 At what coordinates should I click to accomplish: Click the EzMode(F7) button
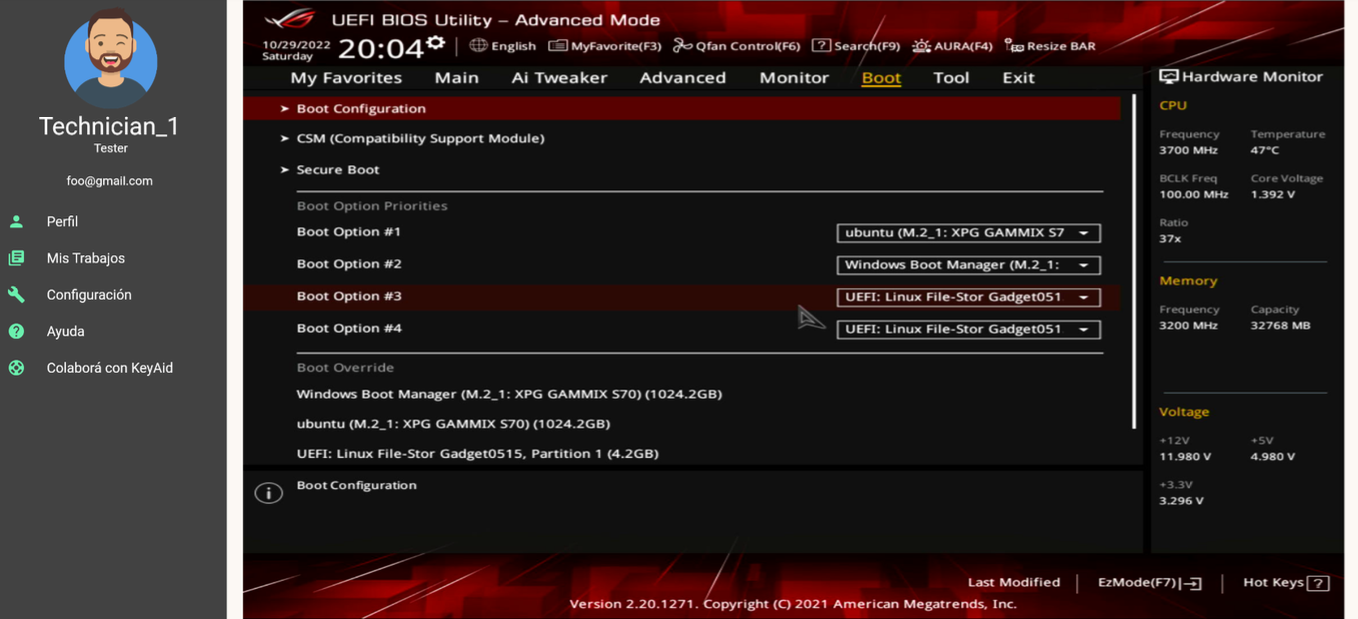point(1149,583)
